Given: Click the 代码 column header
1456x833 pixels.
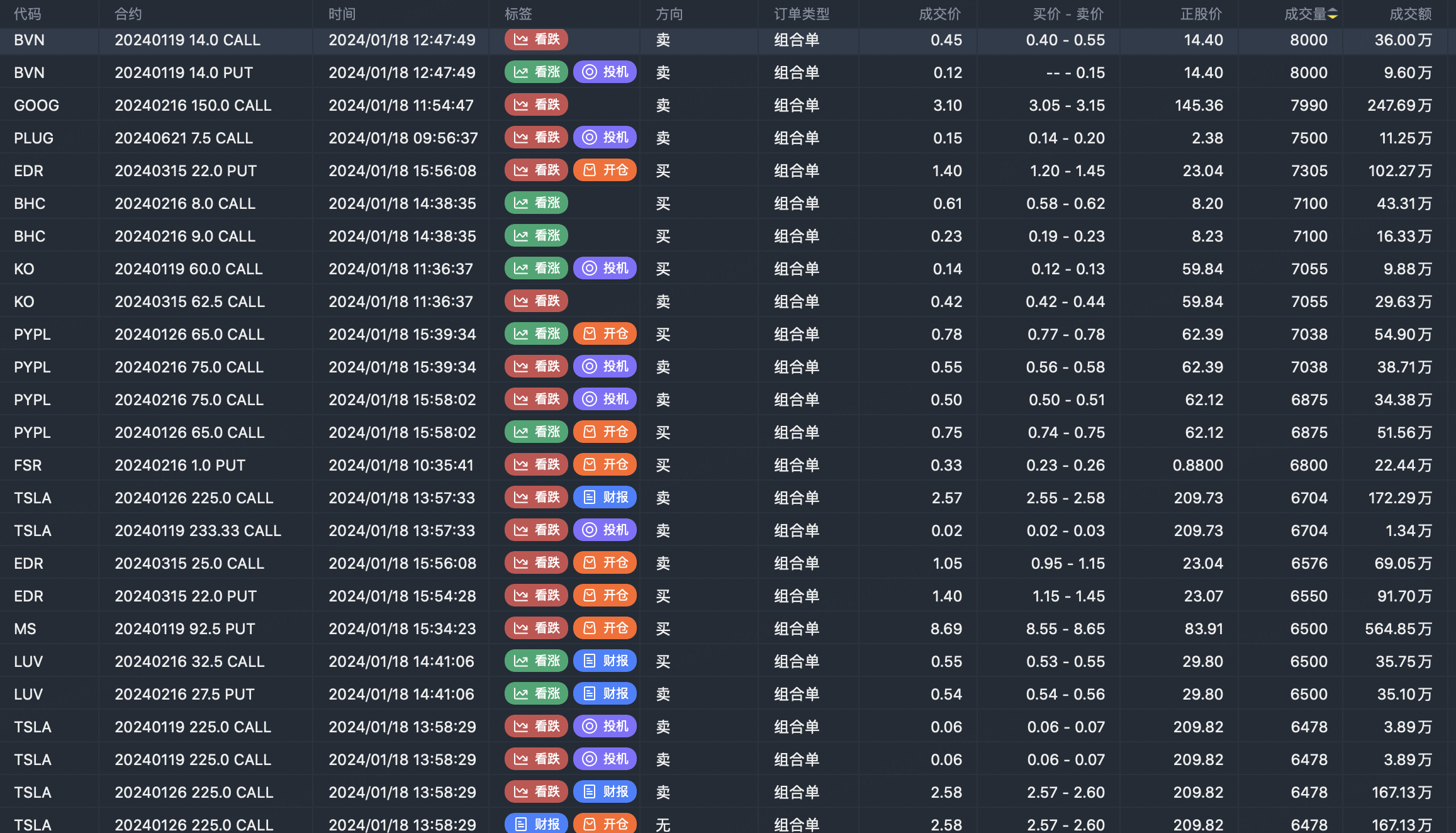Looking at the screenshot, I should (x=28, y=14).
